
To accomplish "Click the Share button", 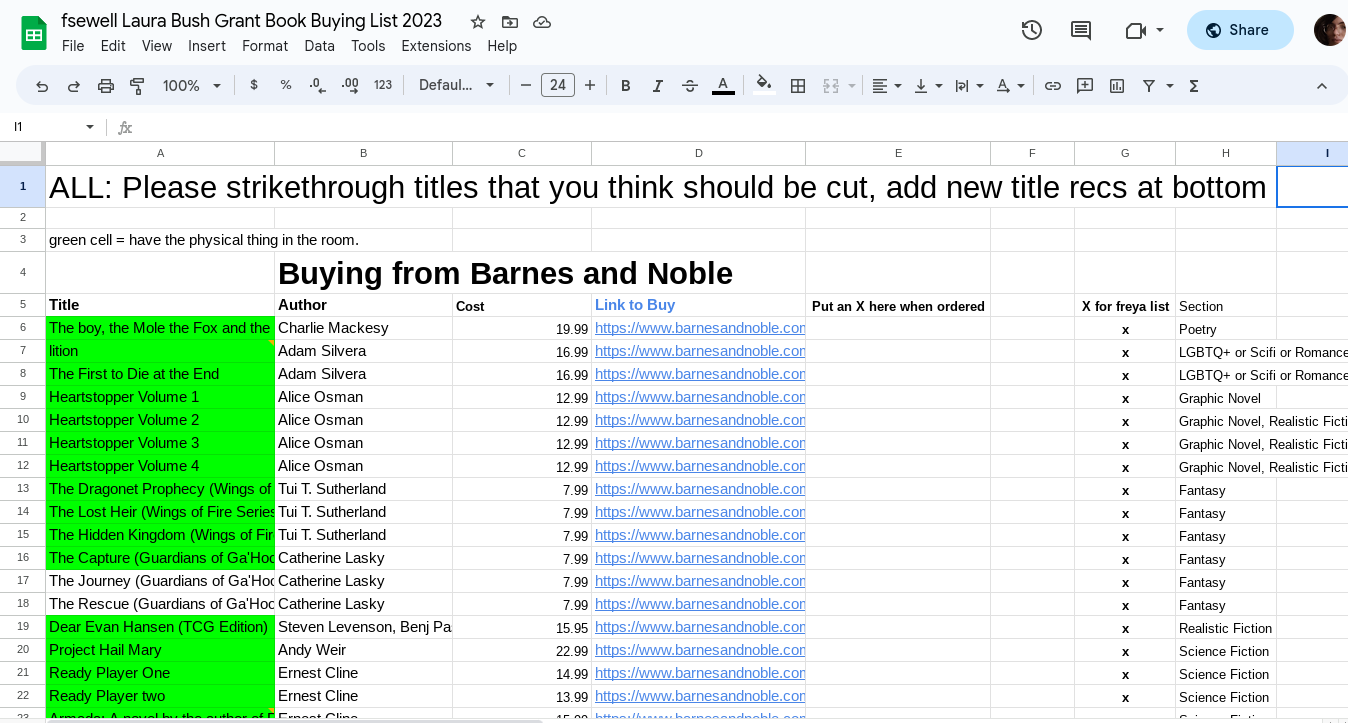I will click(x=1239, y=30).
